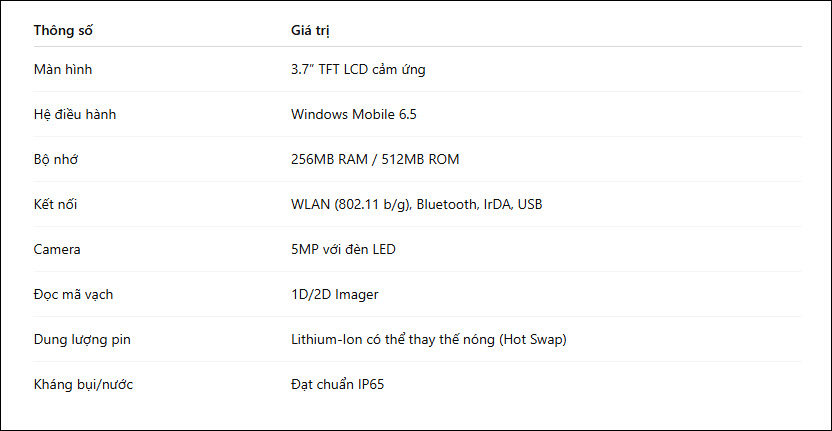
Task: Select the 'Hệ điều hành' label
Action: pyautogui.click(x=75, y=114)
